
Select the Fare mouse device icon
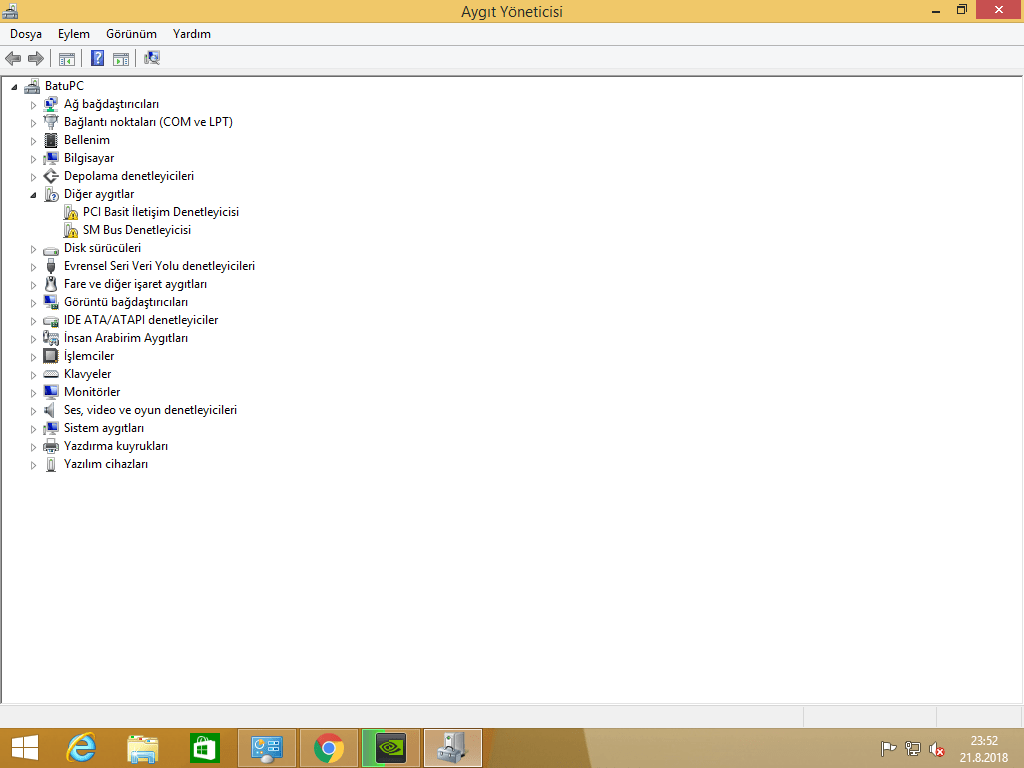51,284
